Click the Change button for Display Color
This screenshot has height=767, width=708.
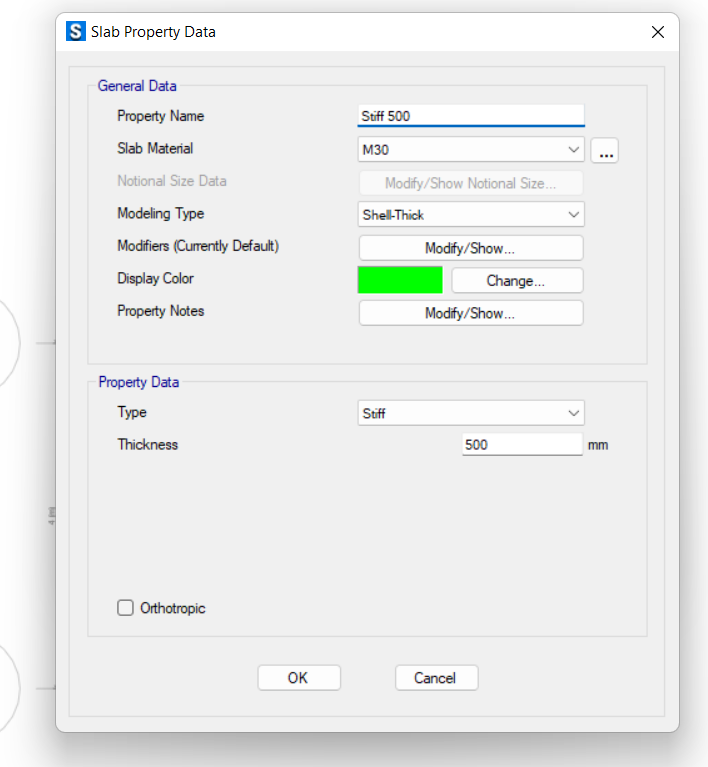tap(517, 281)
